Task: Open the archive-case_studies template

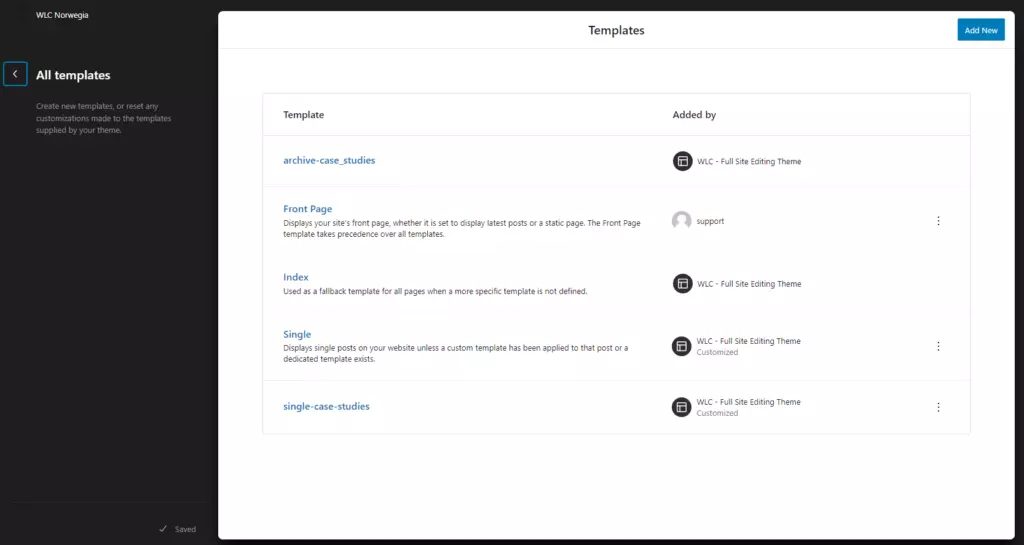Action: (x=329, y=160)
